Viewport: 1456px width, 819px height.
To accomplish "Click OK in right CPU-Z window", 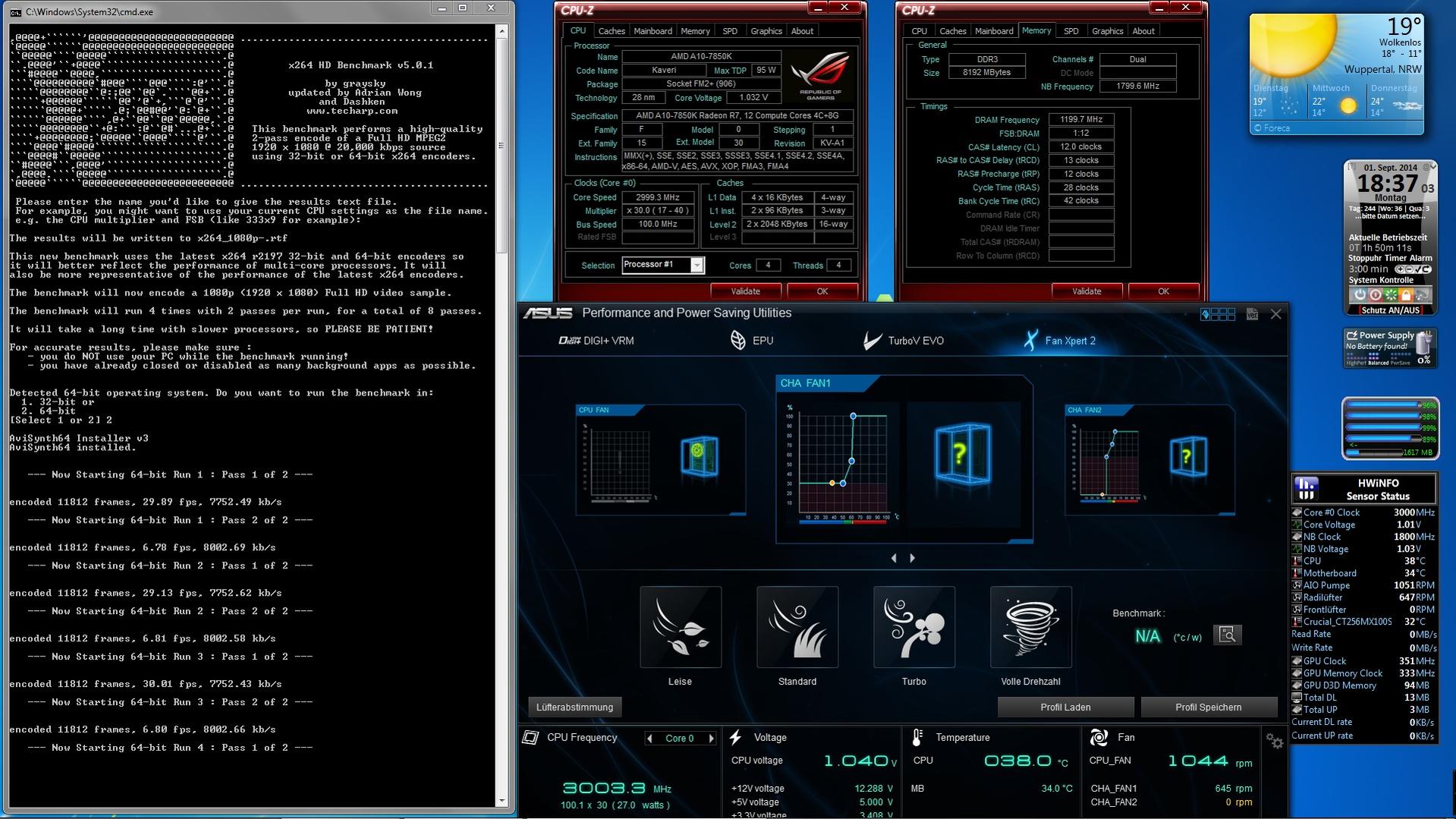I will coord(1164,291).
